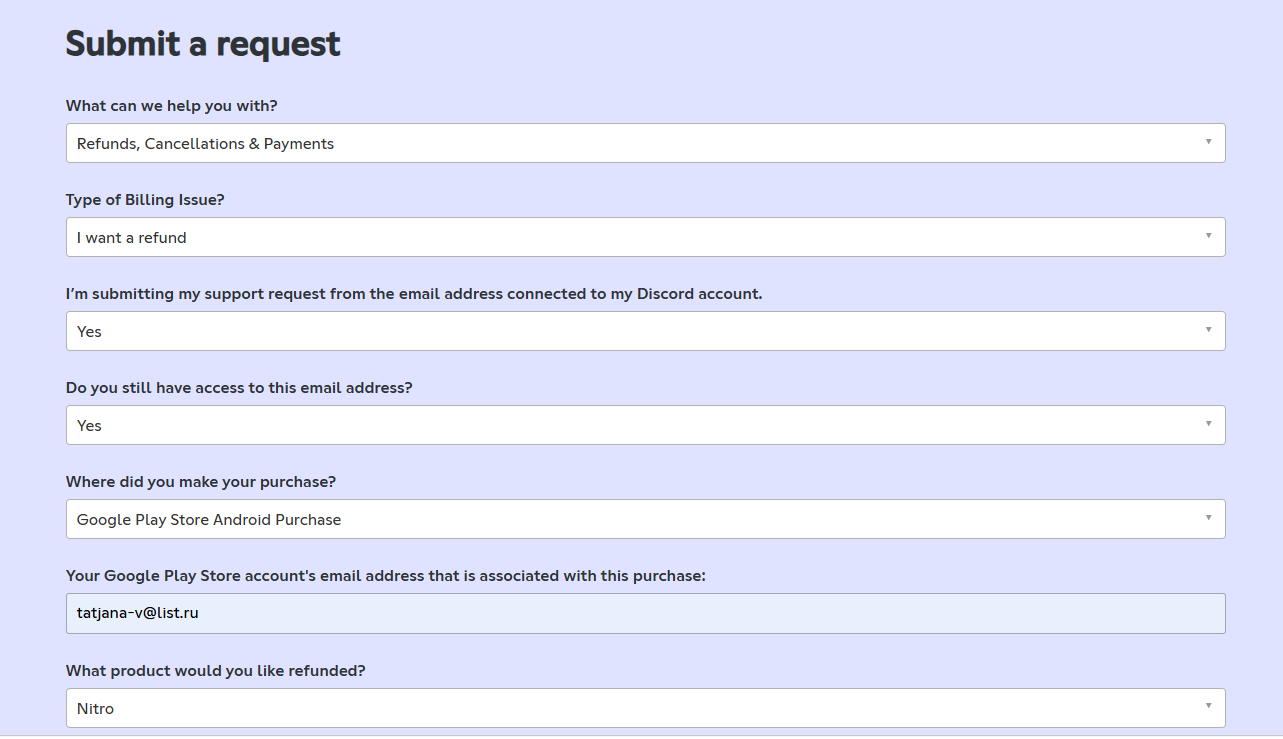This screenshot has height=739, width=1283.
Task: Click the Google Play Store account email label
Action: pyautogui.click(x=386, y=576)
